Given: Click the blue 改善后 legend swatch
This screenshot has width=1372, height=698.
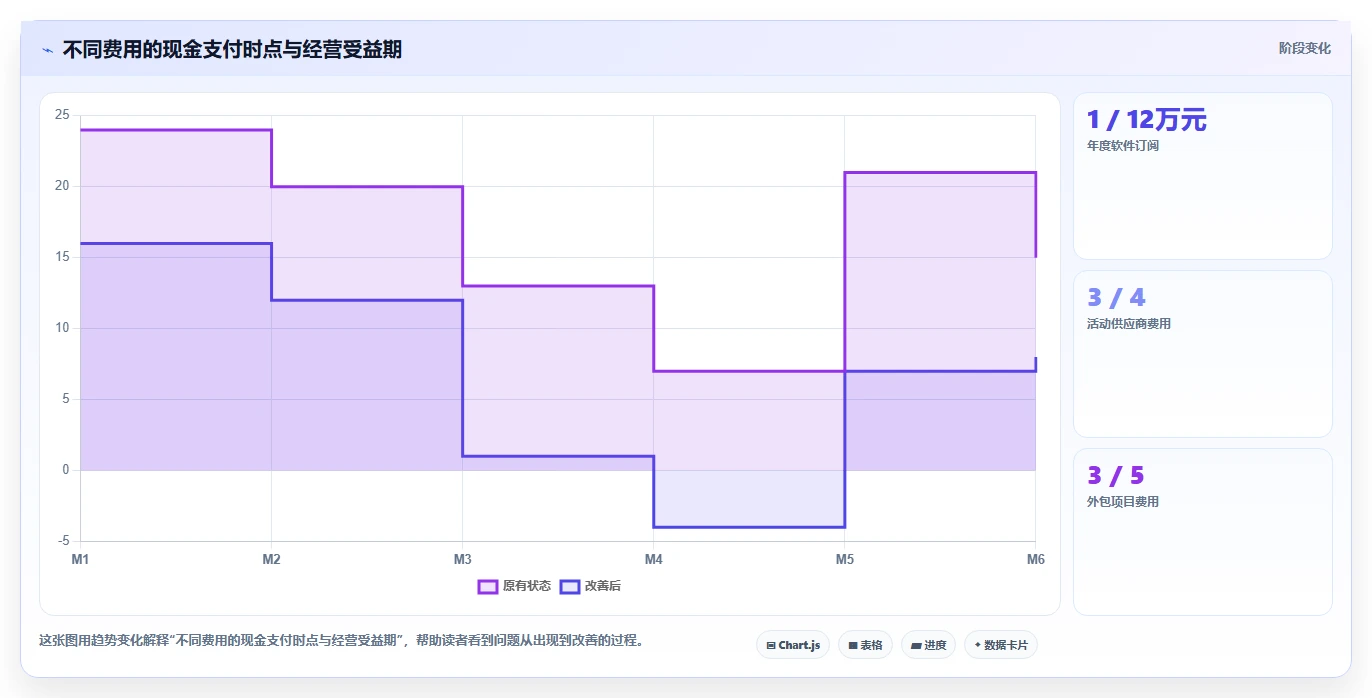Looking at the screenshot, I should tap(570, 586).
